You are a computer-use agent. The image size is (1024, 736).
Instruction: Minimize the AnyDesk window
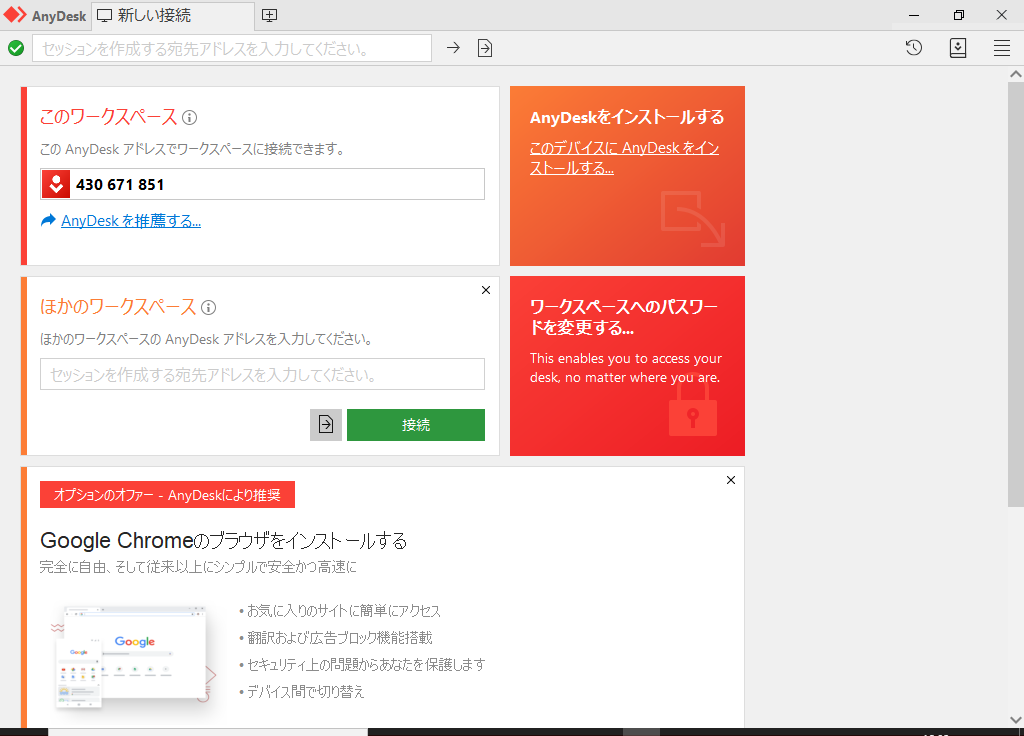[914, 15]
